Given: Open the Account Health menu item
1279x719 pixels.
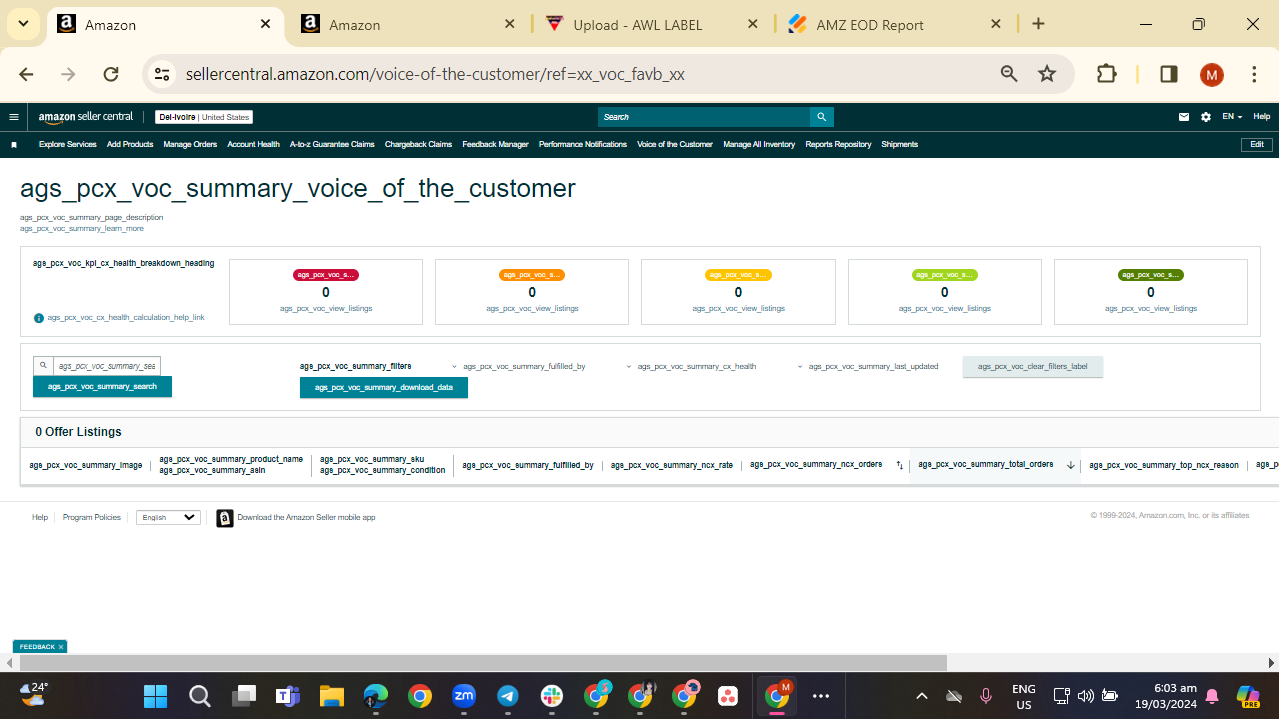Looking at the screenshot, I should coord(253,145).
